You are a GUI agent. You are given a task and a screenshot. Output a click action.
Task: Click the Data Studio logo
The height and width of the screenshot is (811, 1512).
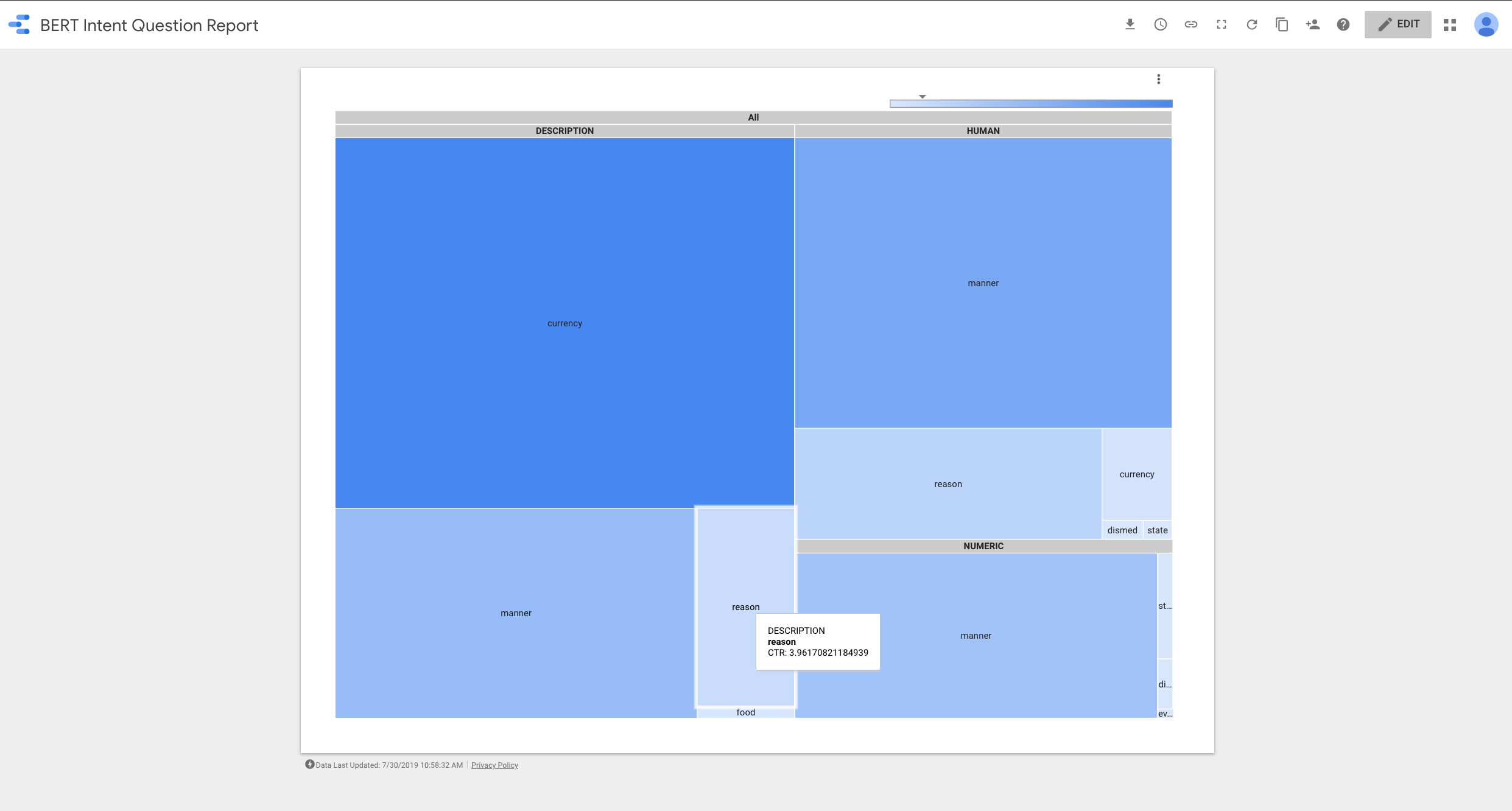19,24
